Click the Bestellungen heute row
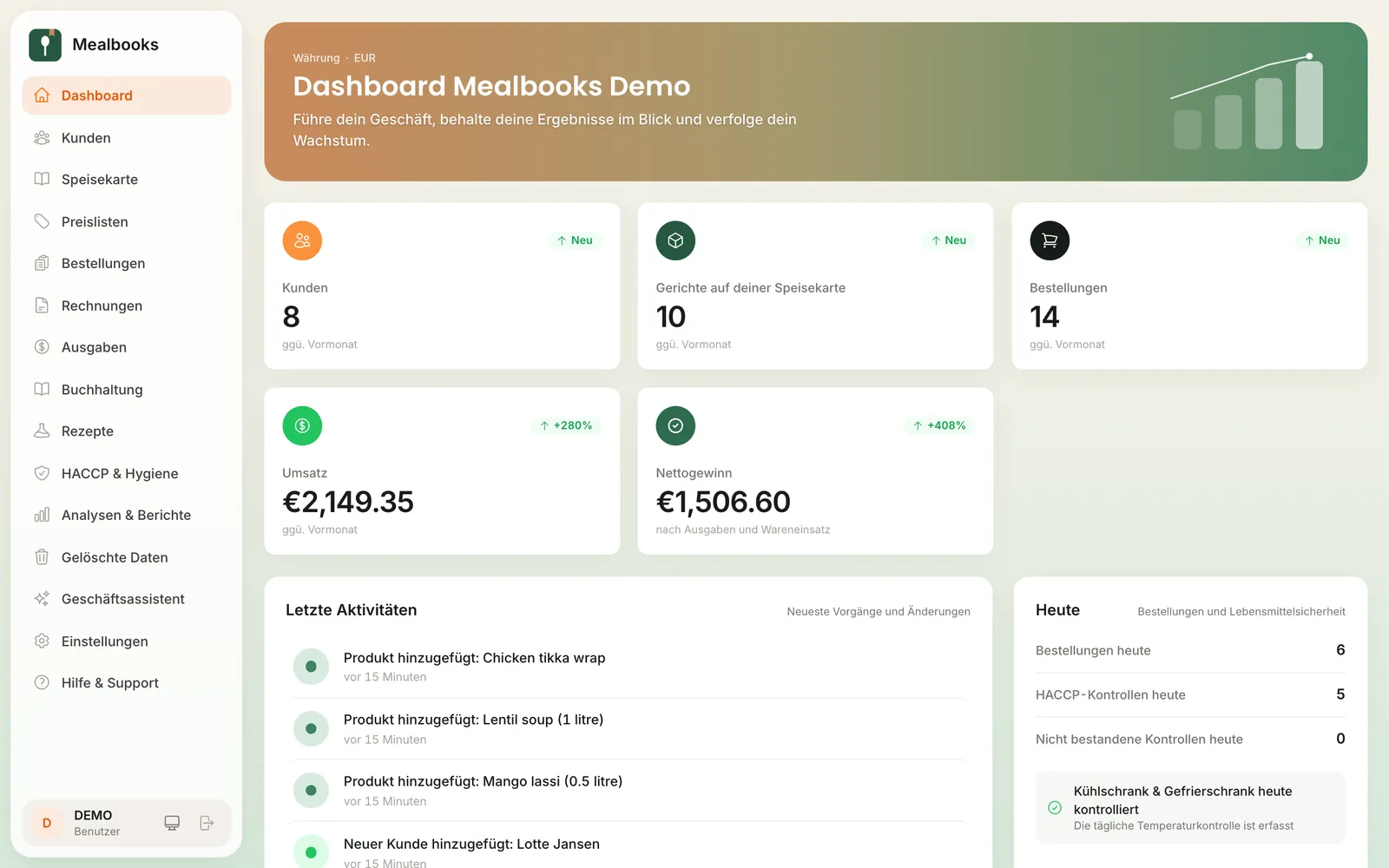 click(x=1190, y=650)
